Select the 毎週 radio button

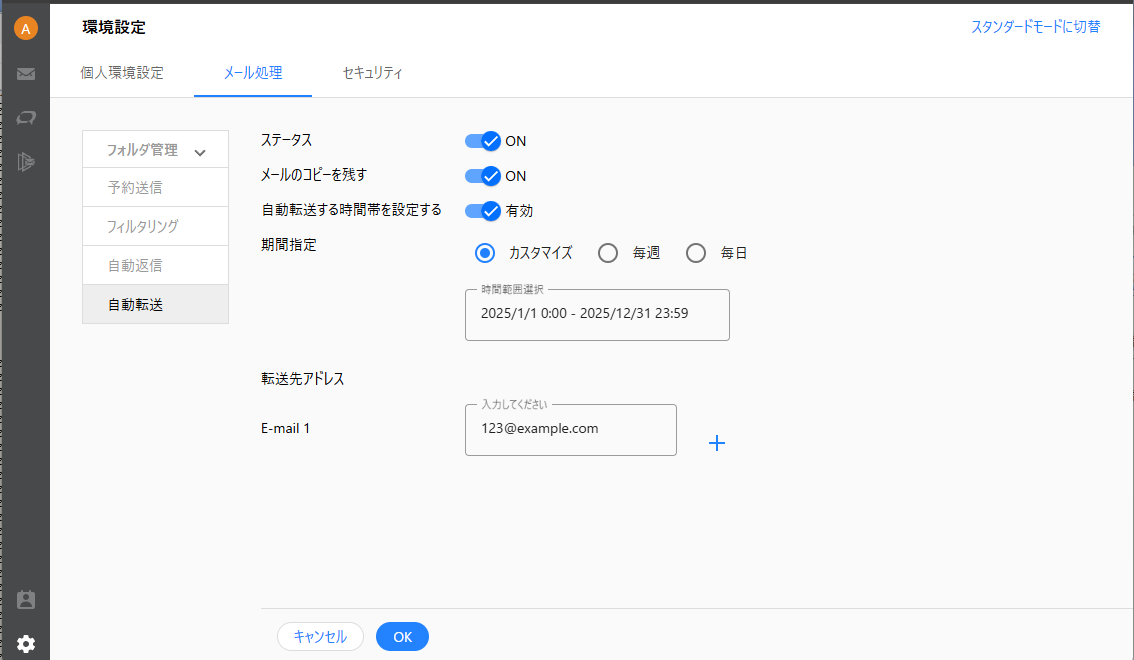[x=608, y=253]
